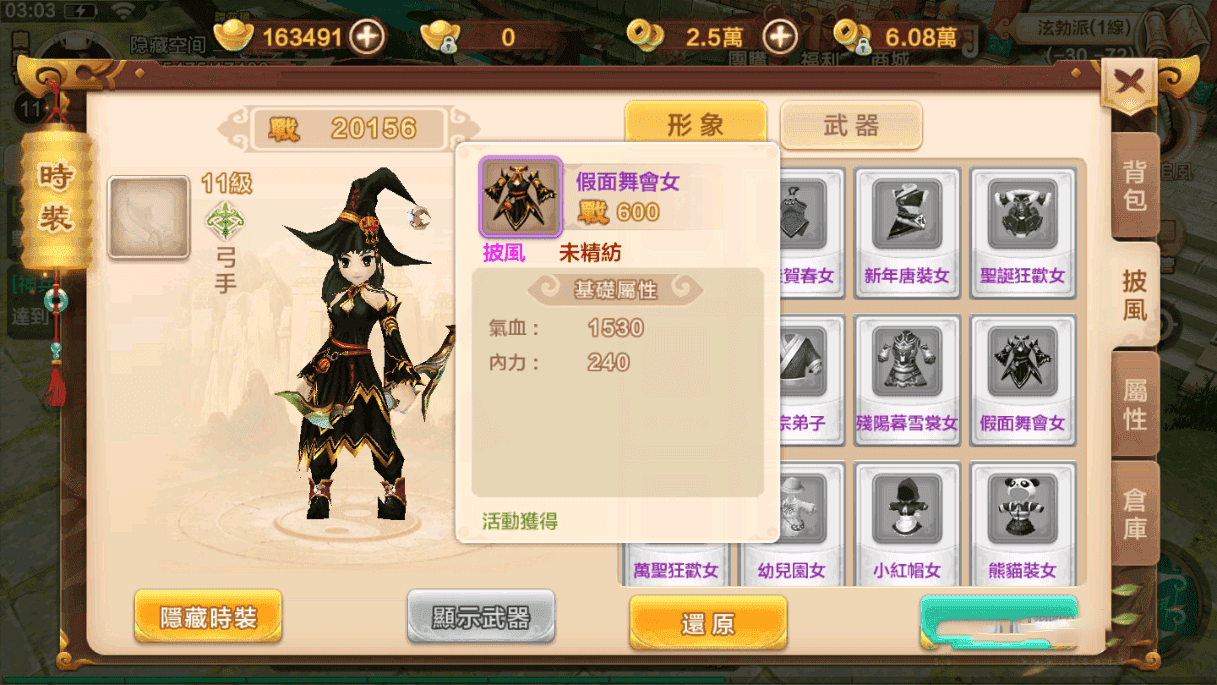Screen dimensions: 1217x685
Task: Click the 還原 restore button
Action: pos(708,624)
